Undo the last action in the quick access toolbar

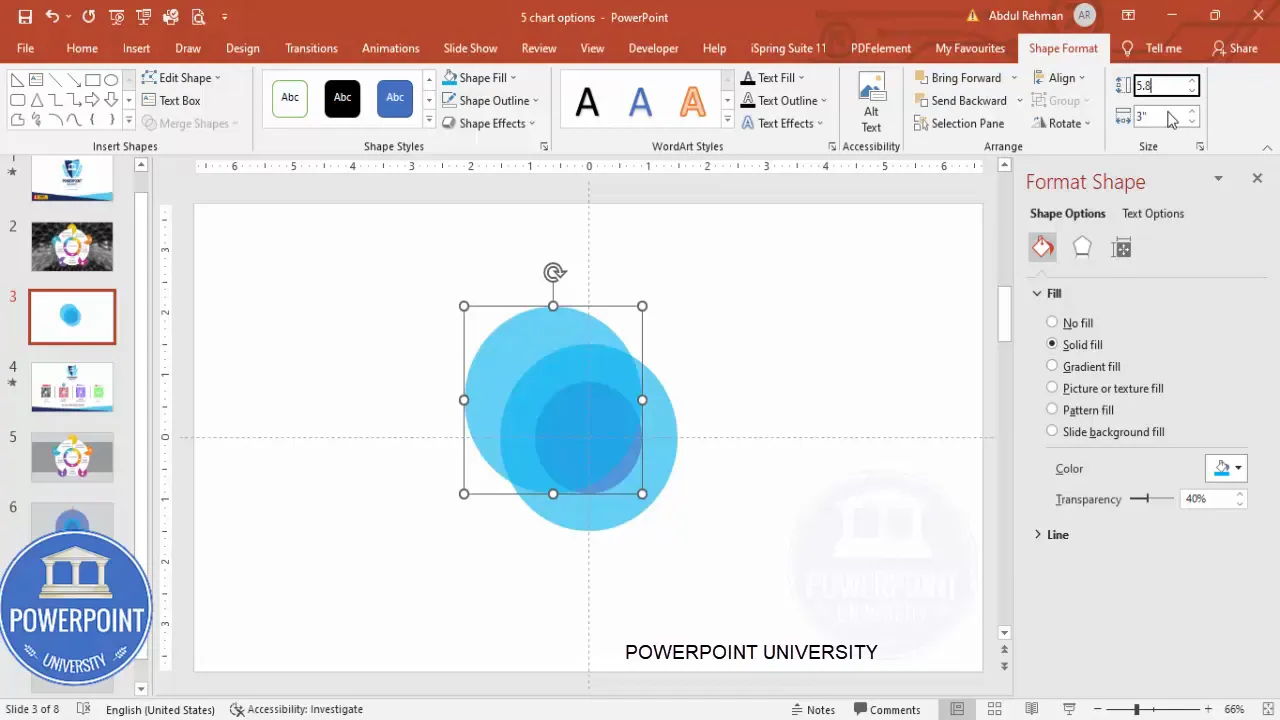coord(52,17)
